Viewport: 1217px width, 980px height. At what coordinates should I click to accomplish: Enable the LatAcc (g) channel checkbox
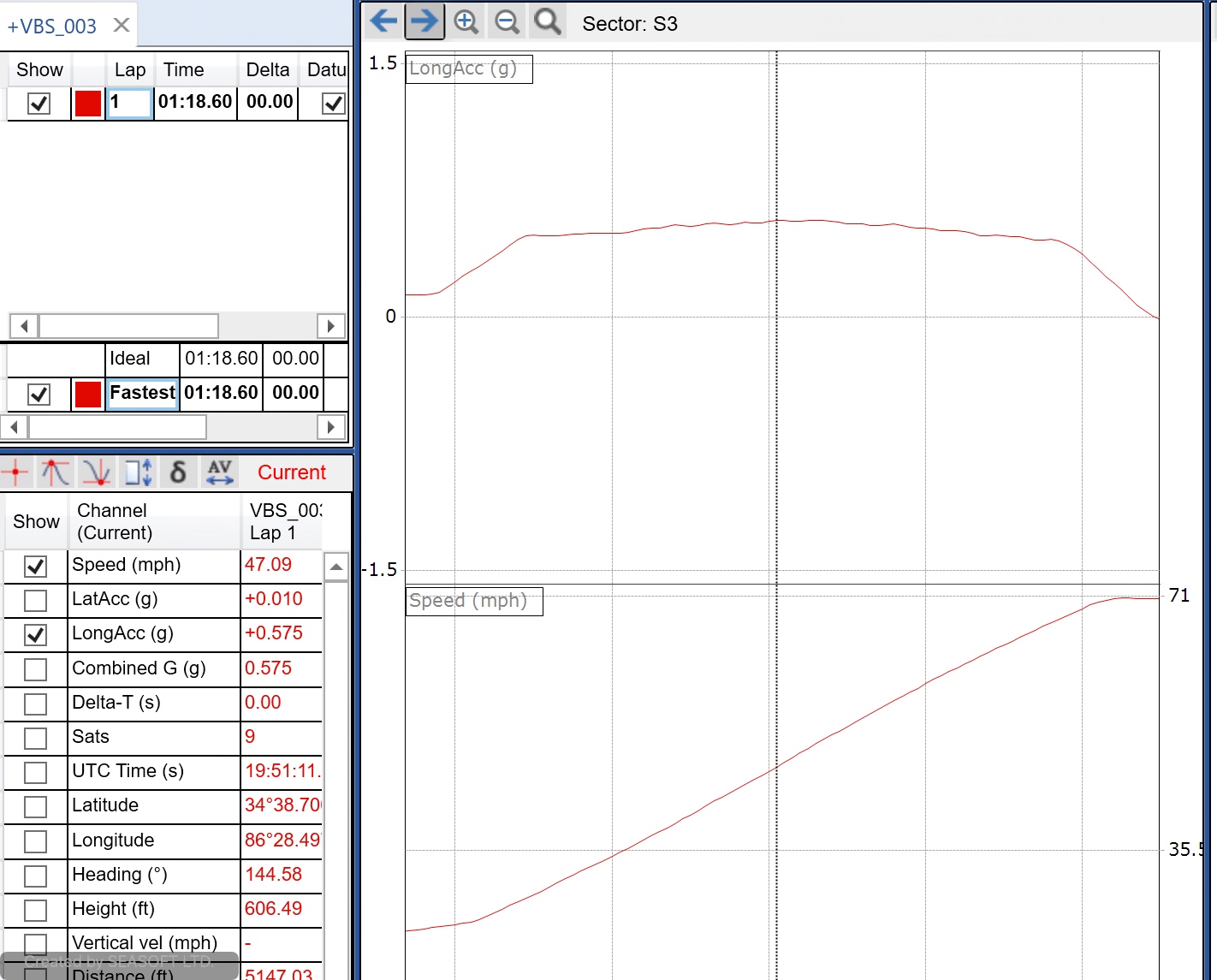[35, 600]
